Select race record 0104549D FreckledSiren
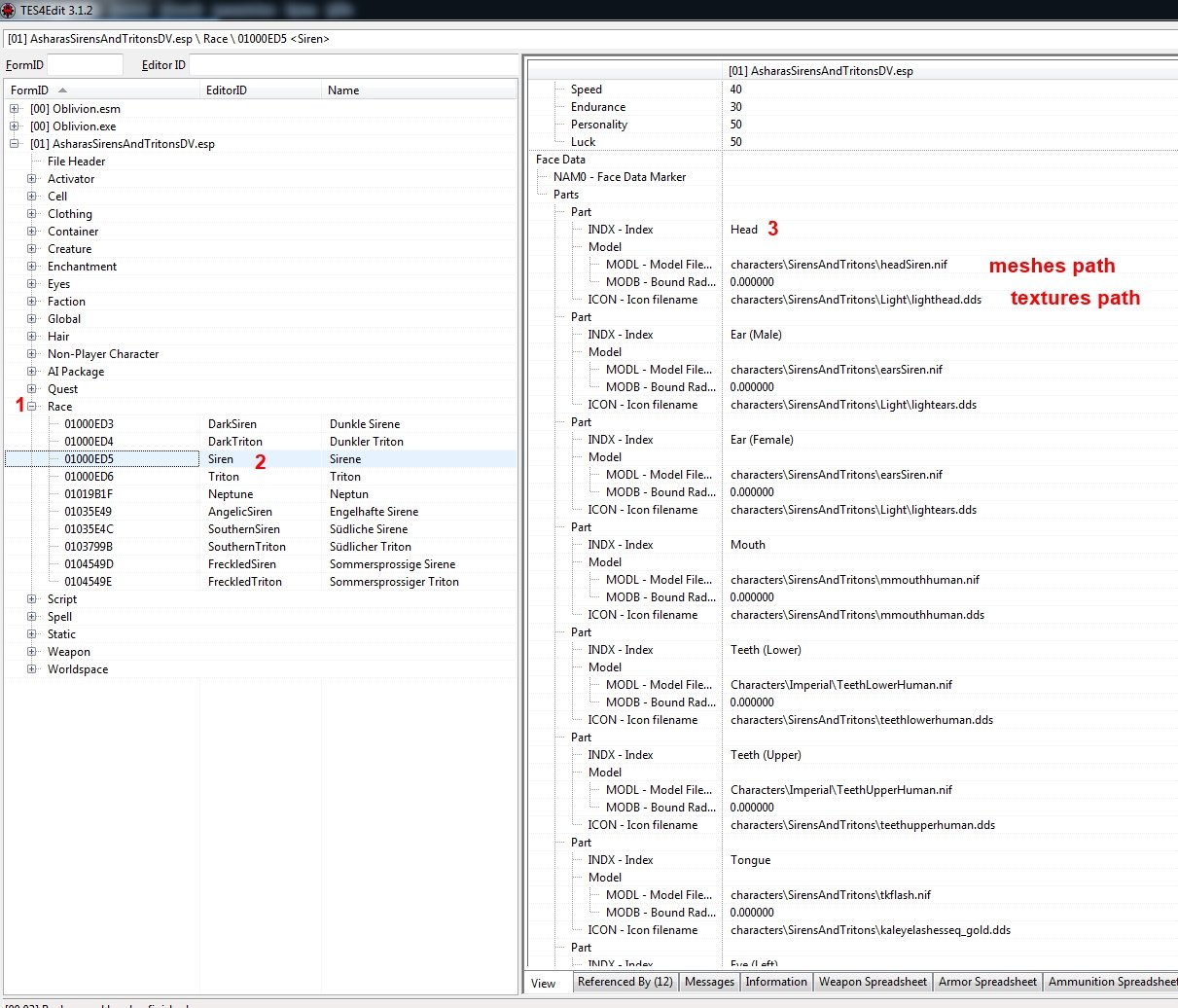Screen dimensions: 1178x1008 [261, 564]
